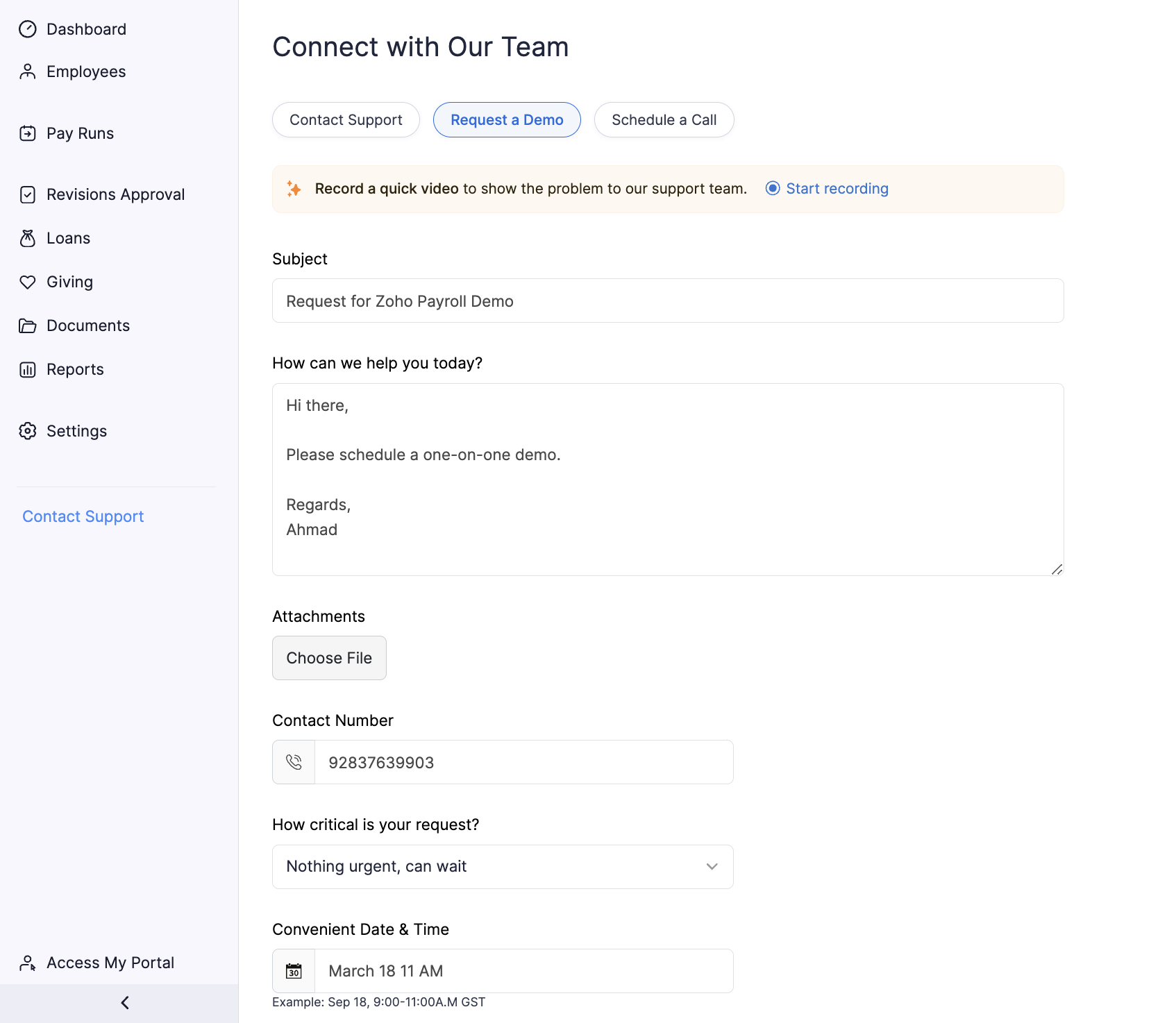Click the Reports chart icon
Screen dimensions: 1176x1023
28,369
